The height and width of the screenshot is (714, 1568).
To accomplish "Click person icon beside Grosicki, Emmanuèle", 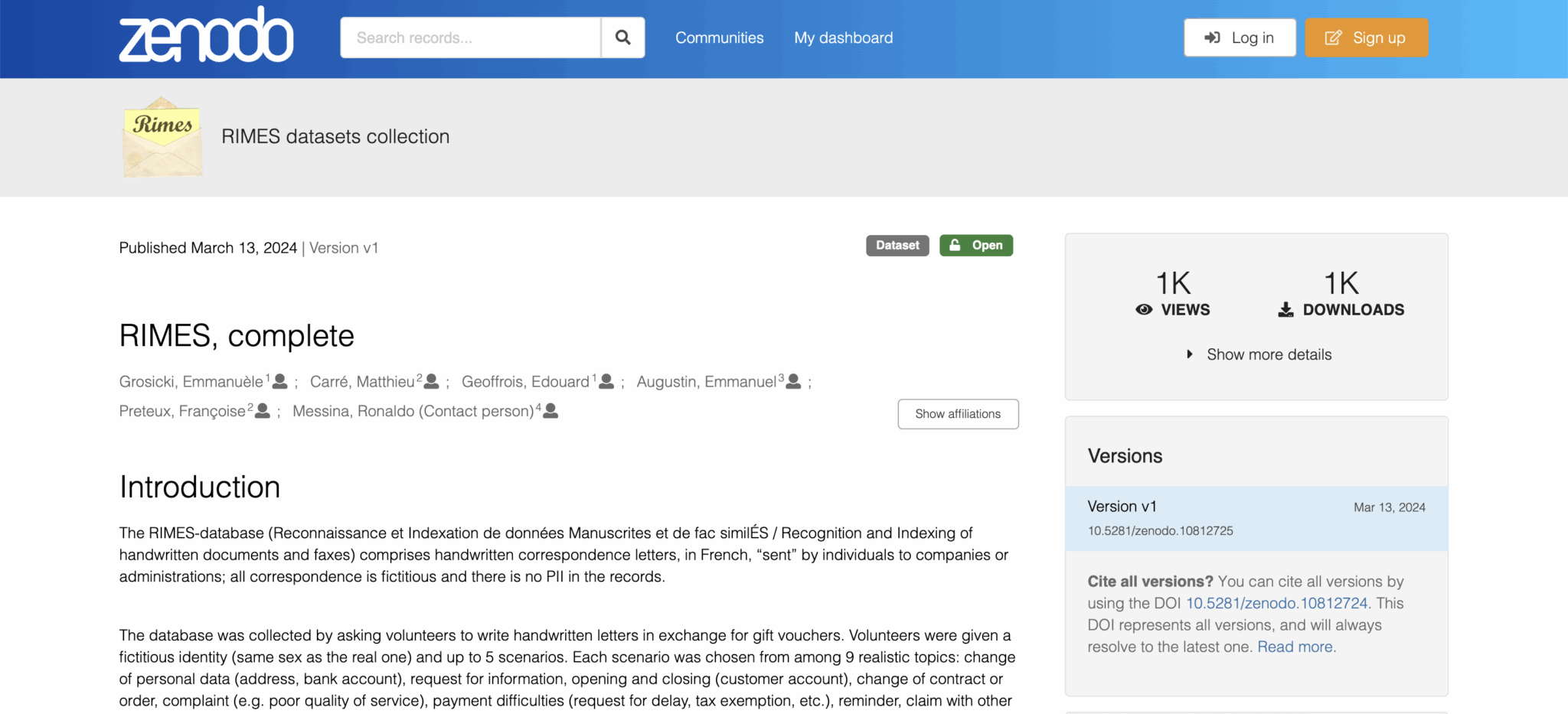I will (x=280, y=381).
